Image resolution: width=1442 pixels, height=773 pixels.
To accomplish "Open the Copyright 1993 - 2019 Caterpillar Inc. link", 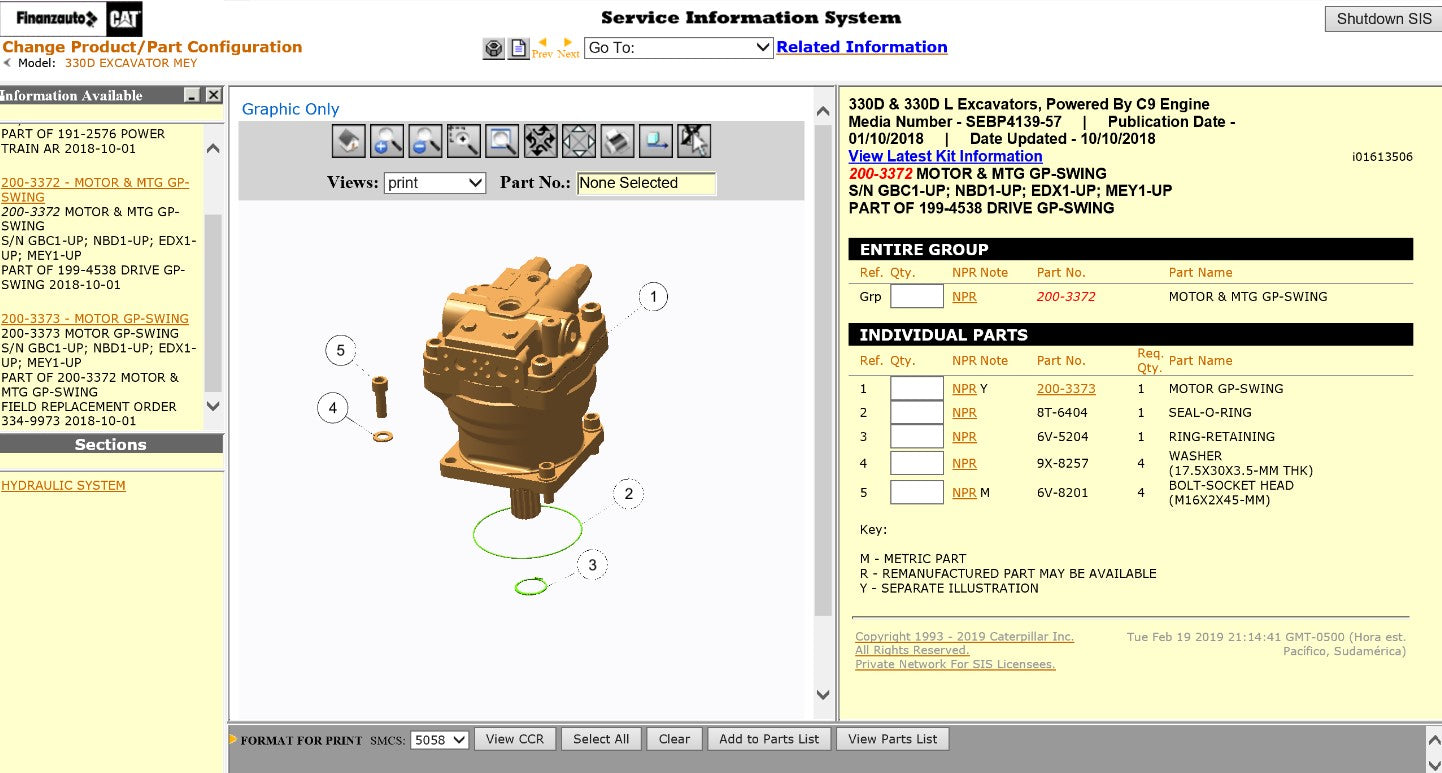I will coord(964,637).
